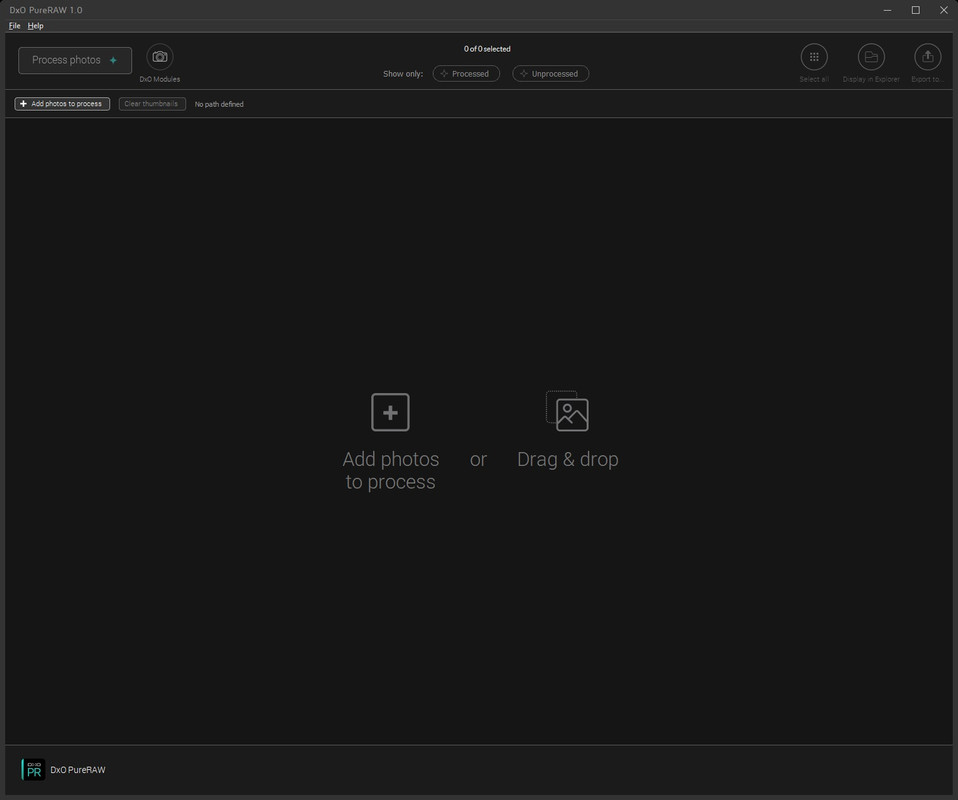Close the DxO PureRAW window

pos(943,10)
